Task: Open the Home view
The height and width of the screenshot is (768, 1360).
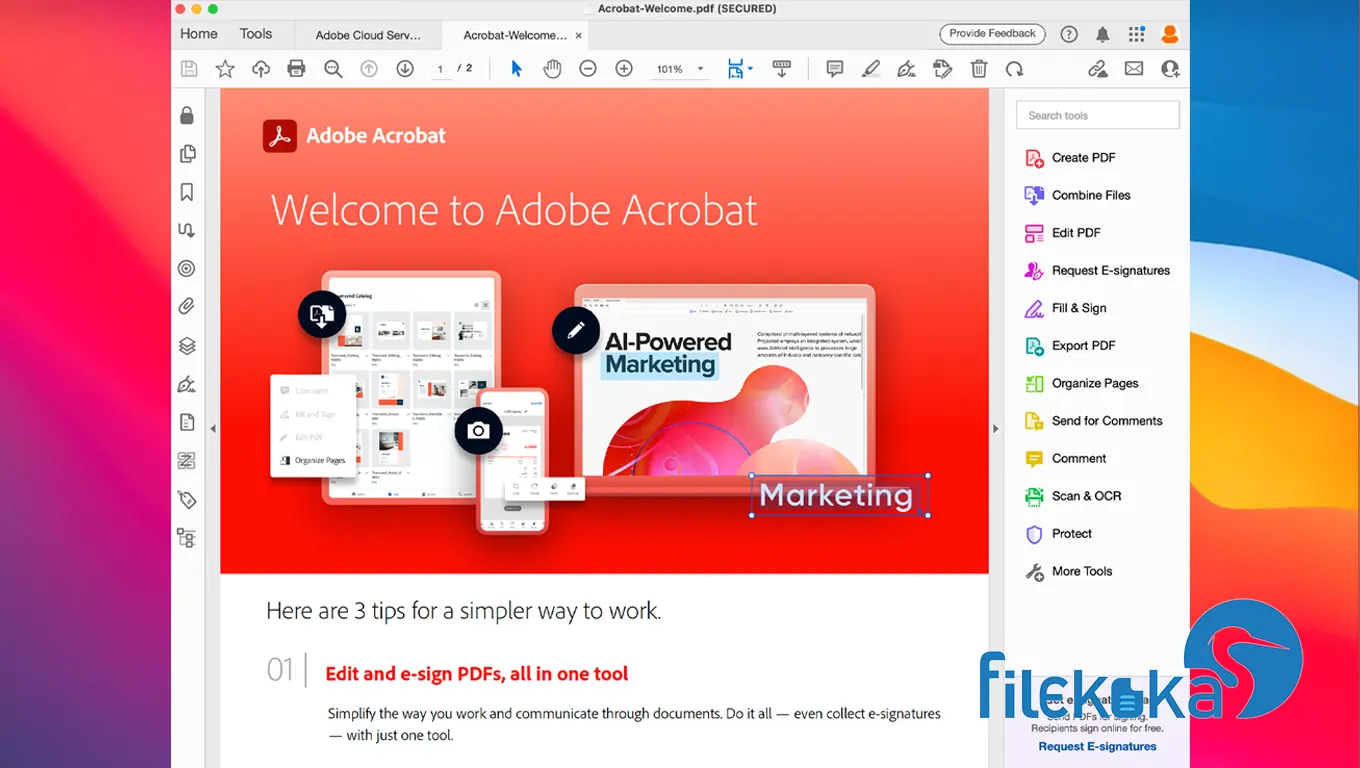Action: tap(199, 34)
